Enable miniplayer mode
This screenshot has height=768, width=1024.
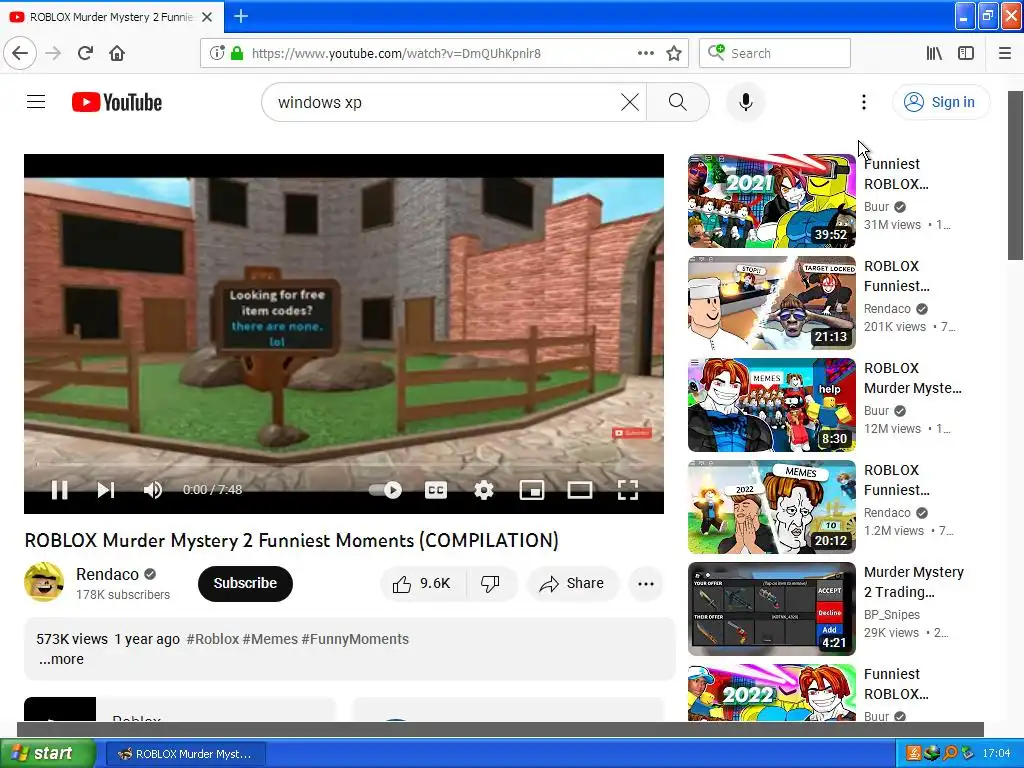click(x=532, y=490)
